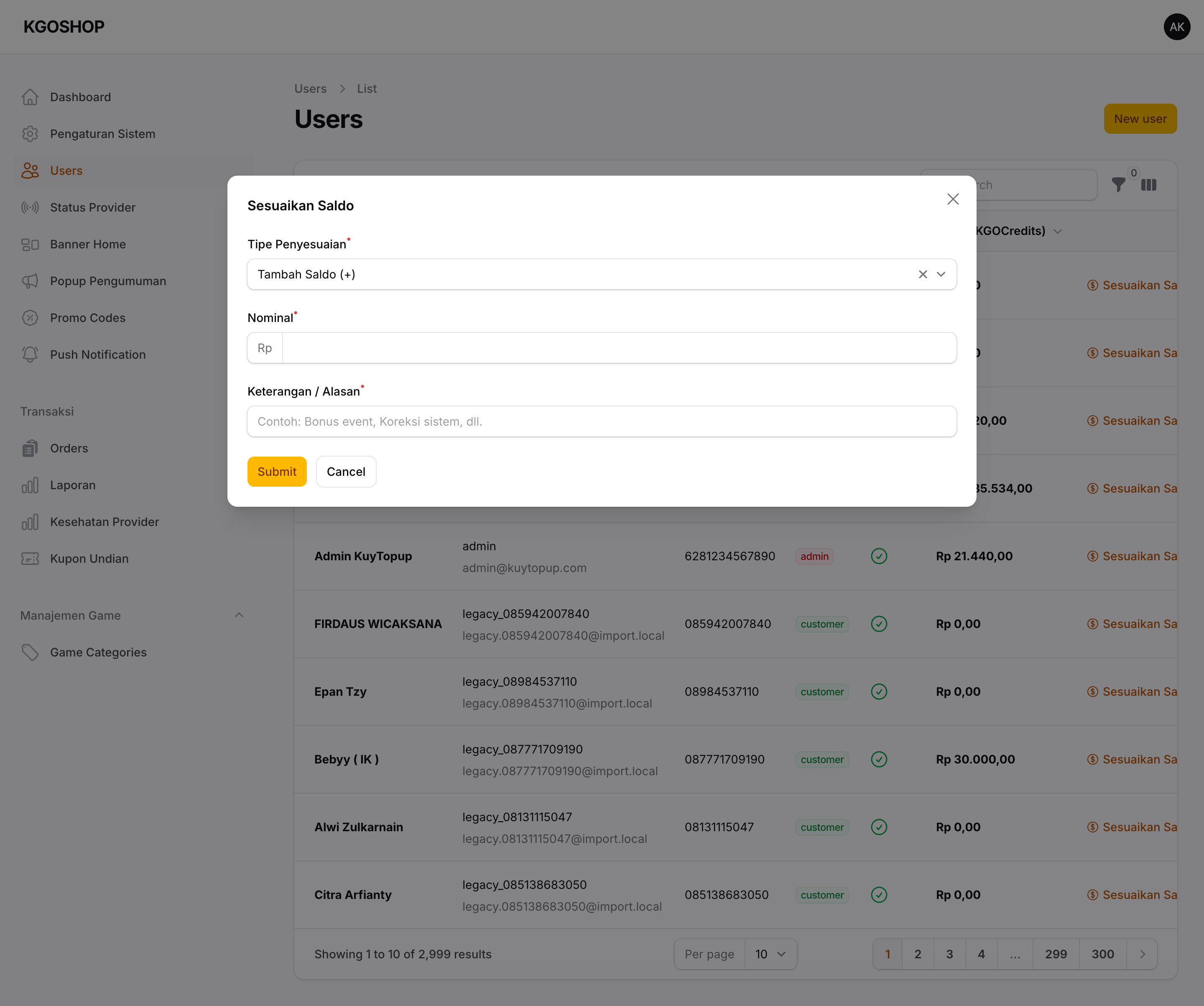Open Popup Pengumuman page
This screenshot has height=1006, width=1204.
[x=134, y=281]
